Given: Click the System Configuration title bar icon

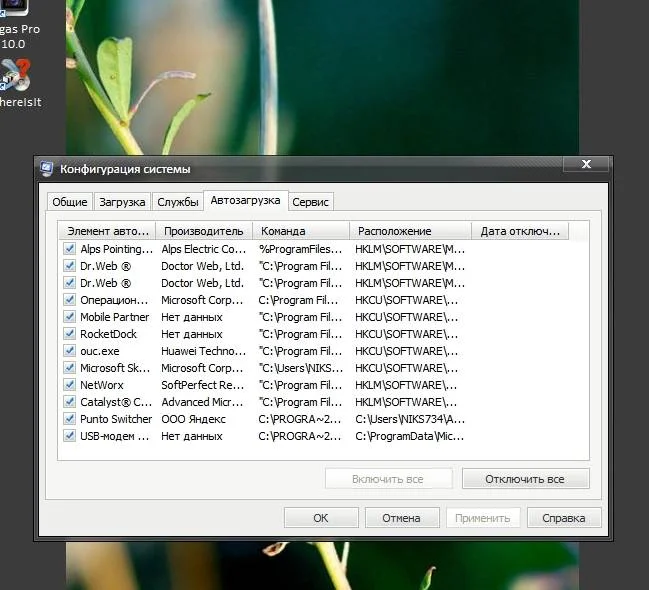Looking at the screenshot, I should tap(46, 169).
